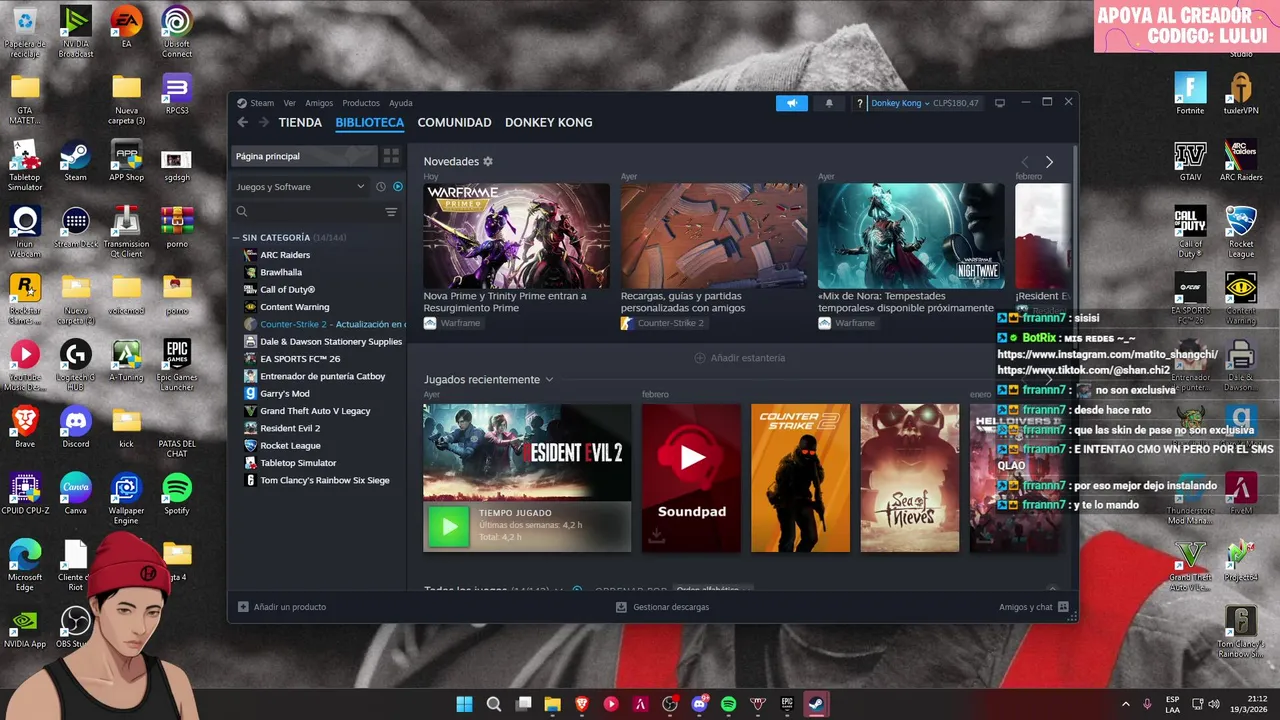Viewport: 1280px width, 720px height.
Task: Toggle ready-to-play filter icon
Action: coord(398,187)
